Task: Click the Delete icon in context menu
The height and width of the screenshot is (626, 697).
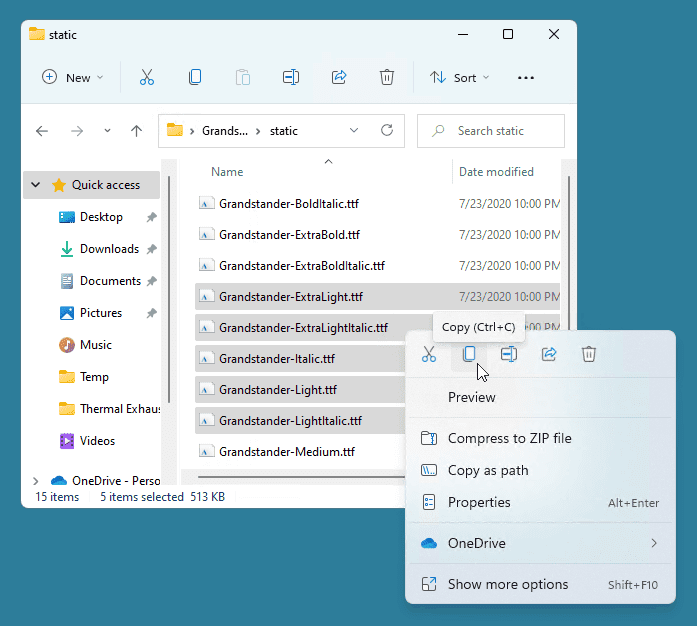Action: 589,354
